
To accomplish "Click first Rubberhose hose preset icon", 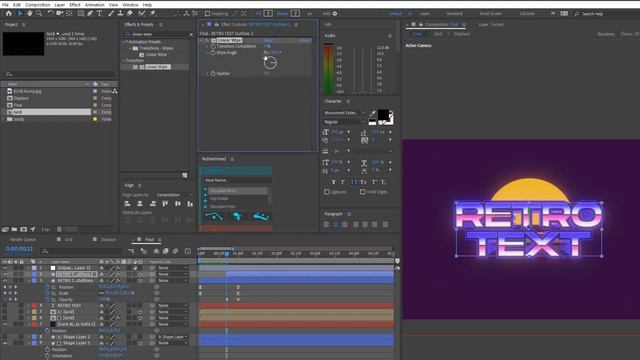I will [213, 216].
